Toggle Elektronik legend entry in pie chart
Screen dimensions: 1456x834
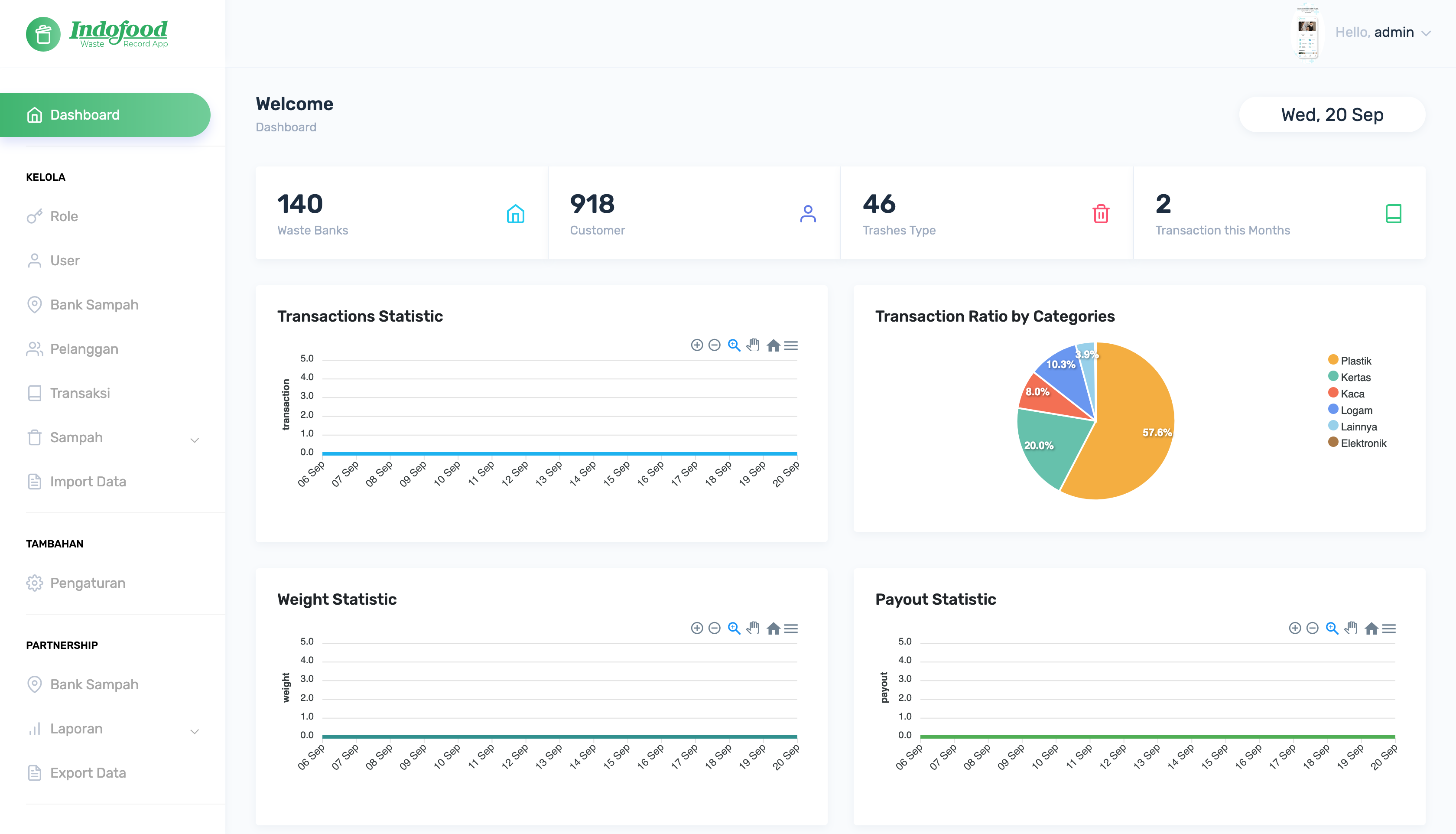pos(1357,443)
